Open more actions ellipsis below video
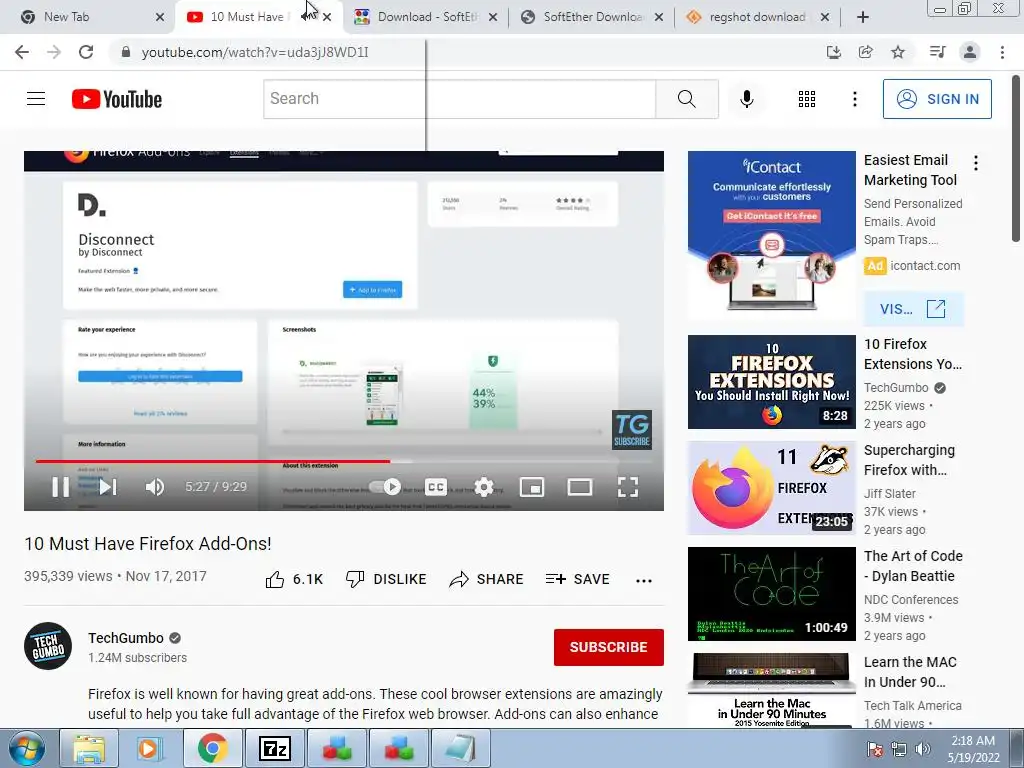Screen dimensions: 1024x768 click(644, 581)
